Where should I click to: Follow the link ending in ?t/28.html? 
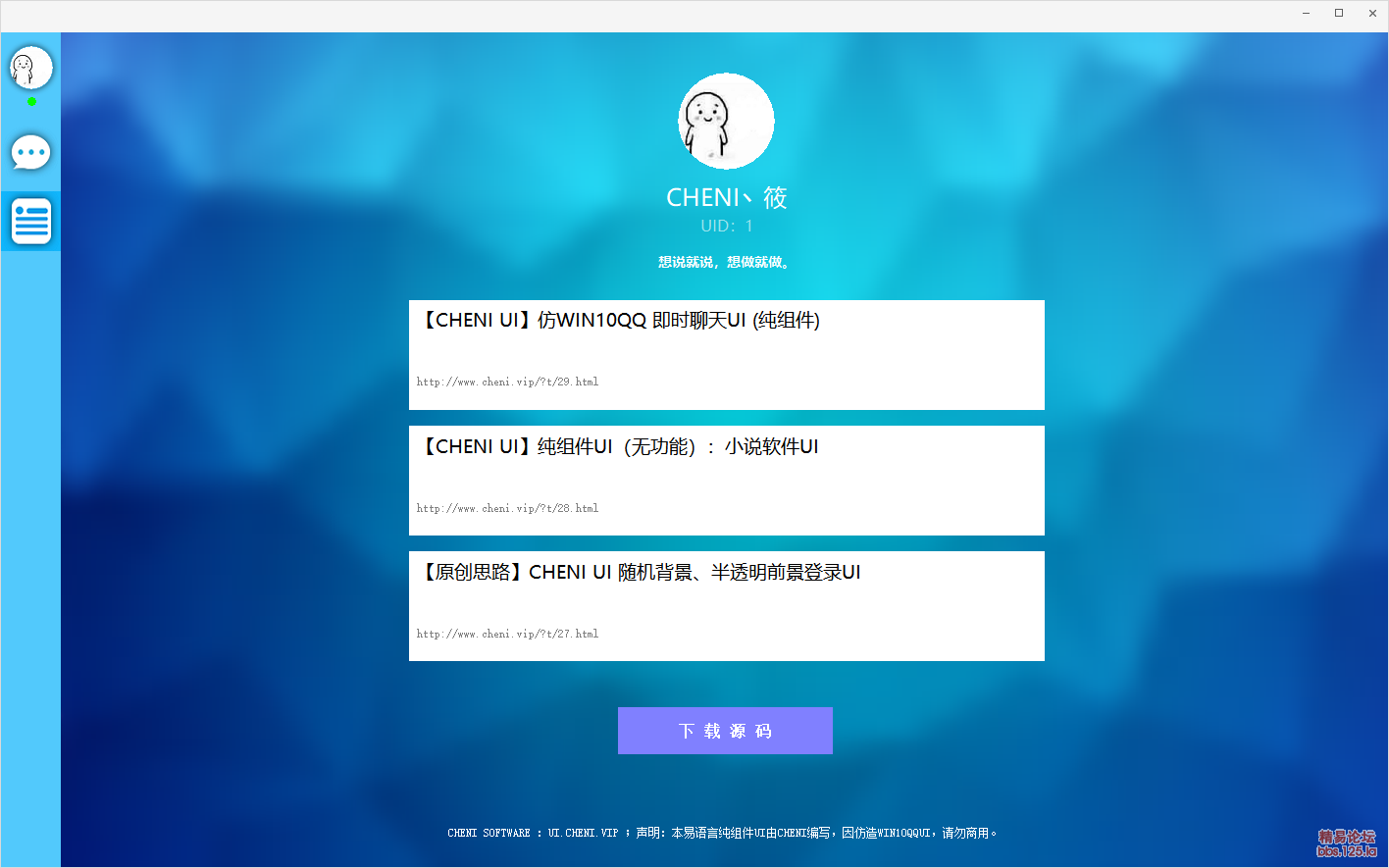(x=507, y=508)
